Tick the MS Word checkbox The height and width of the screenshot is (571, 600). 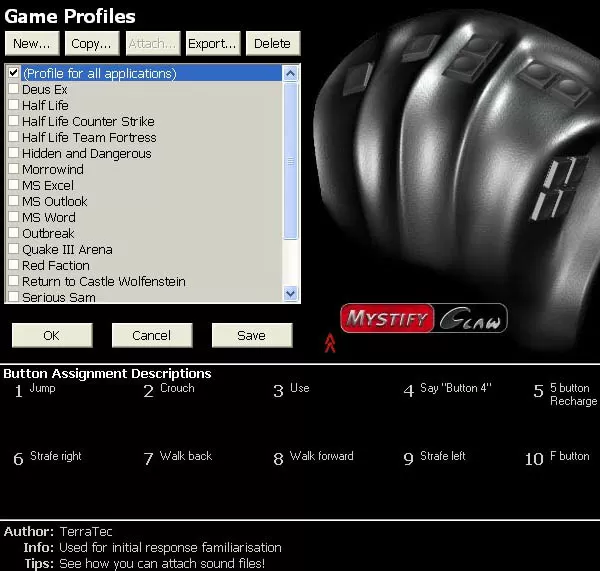click(x=14, y=217)
